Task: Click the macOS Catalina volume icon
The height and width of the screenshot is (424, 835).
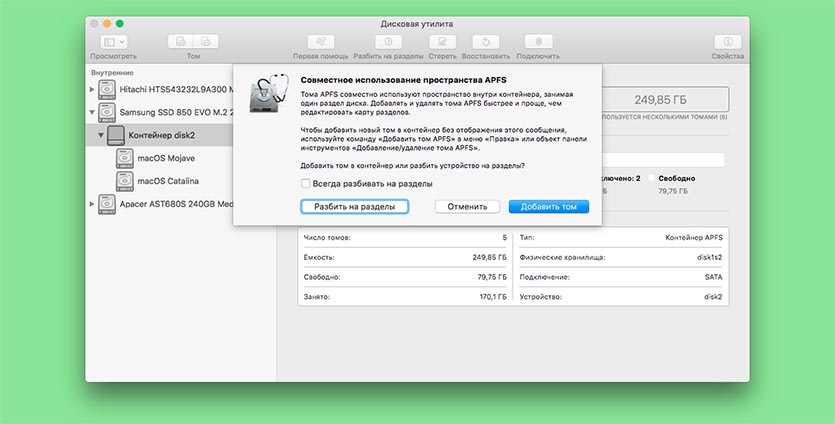Action: [125, 181]
